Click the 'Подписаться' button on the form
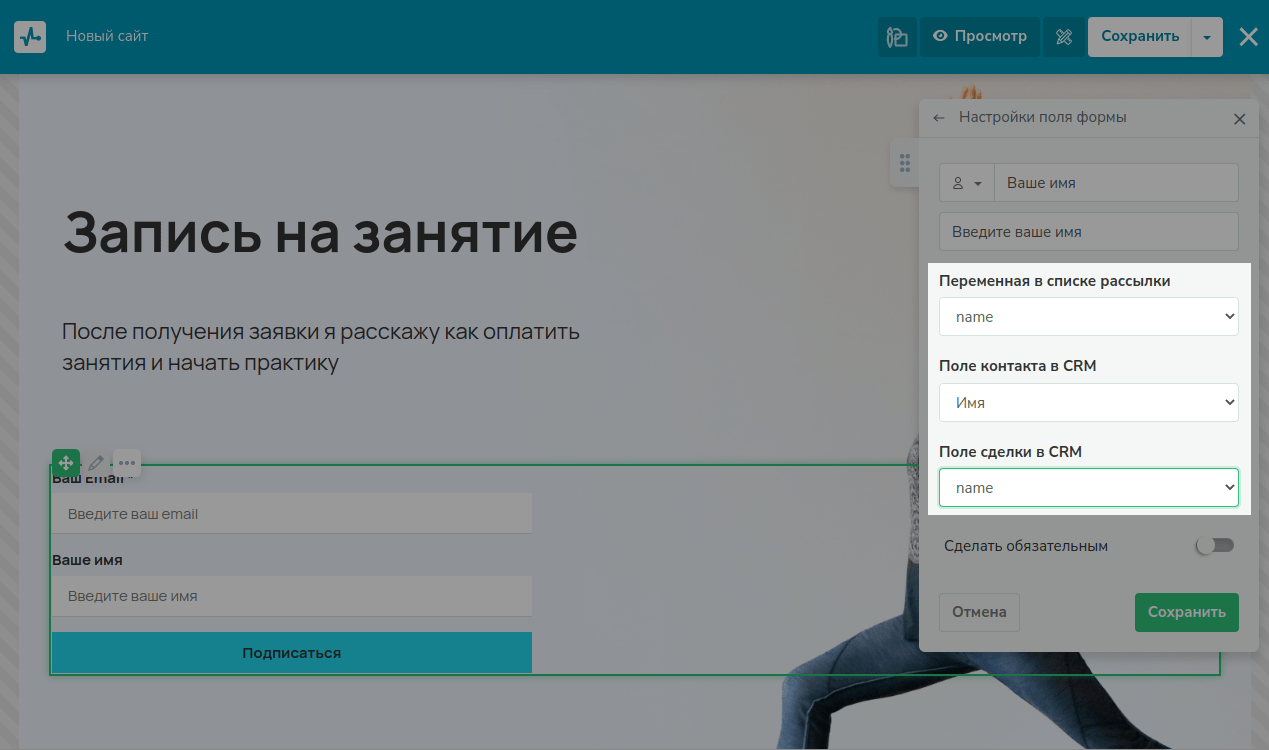1269x750 pixels. pyautogui.click(x=291, y=653)
